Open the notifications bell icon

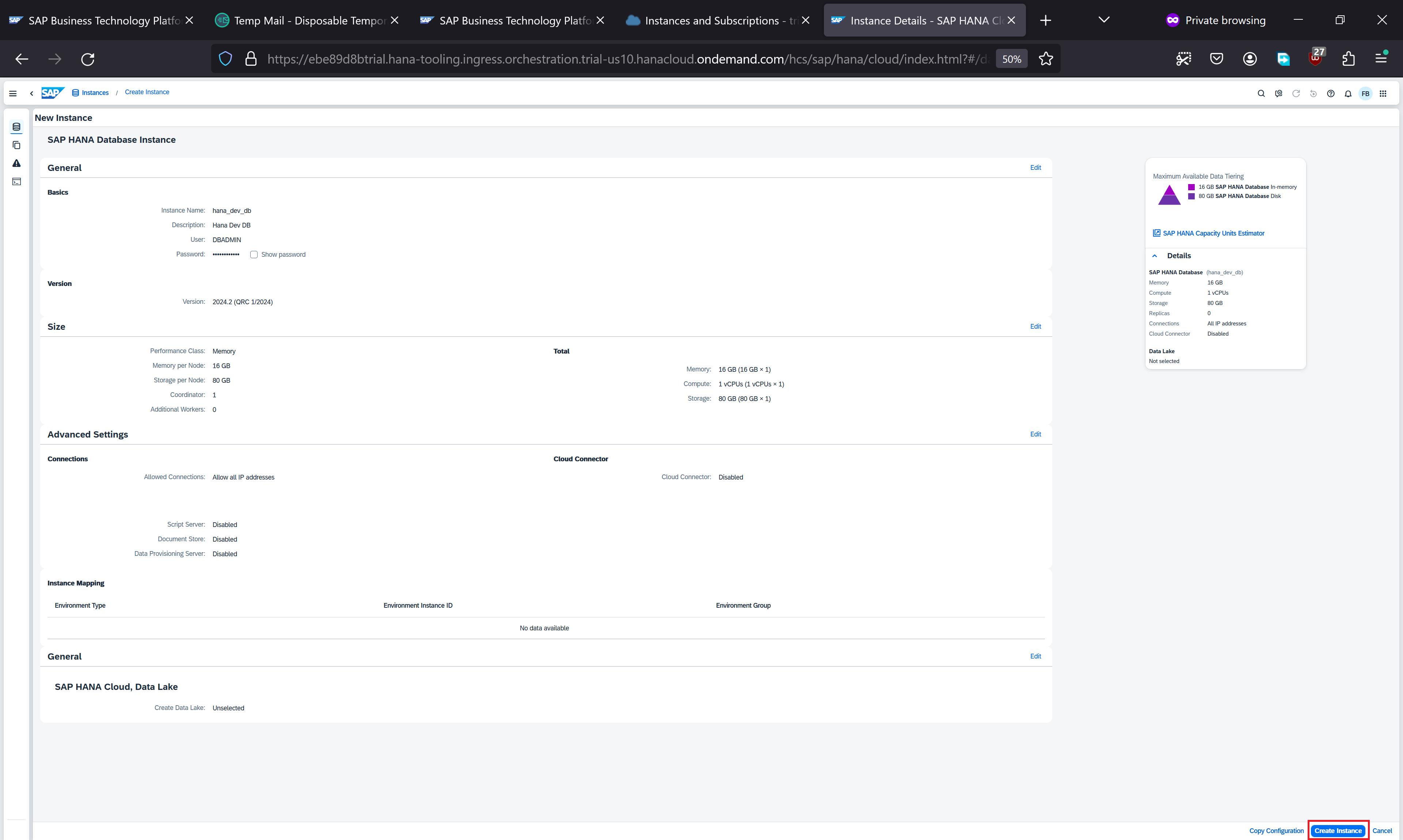pyautogui.click(x=1348, y=93)
